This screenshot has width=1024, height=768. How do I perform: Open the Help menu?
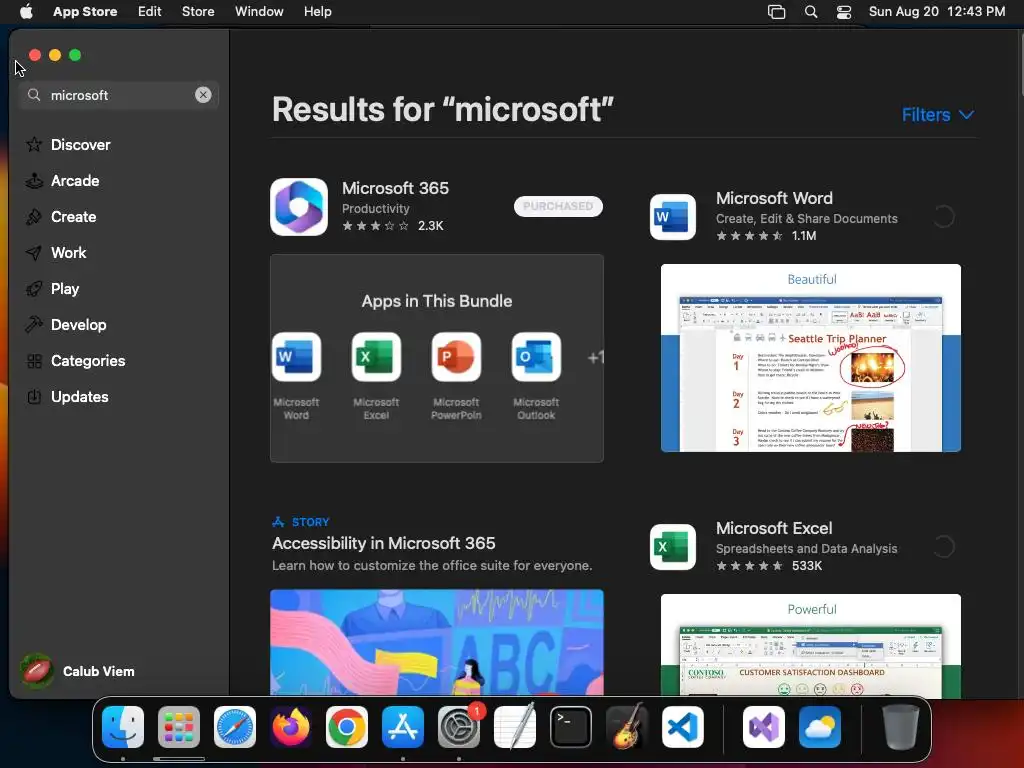coord(317,12)
